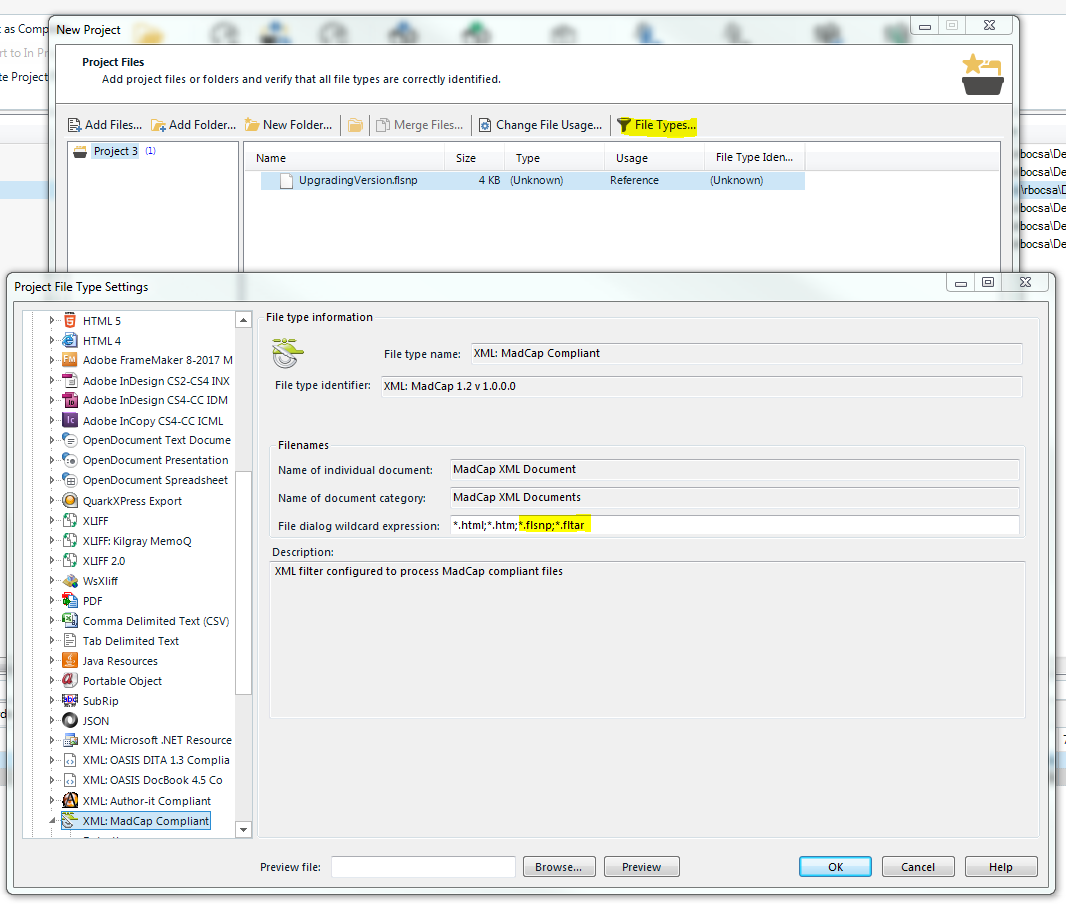Viewport: 1066px width, 918px height.
Task: Select Tab Delimited Text in the list
Action: pyautogui.click(x=131, y=641)
